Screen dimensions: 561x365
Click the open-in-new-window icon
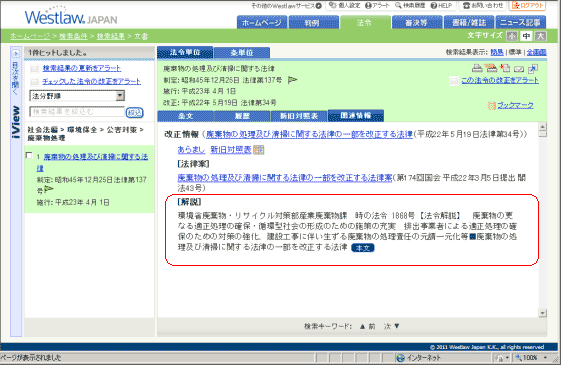click(533, 68)
